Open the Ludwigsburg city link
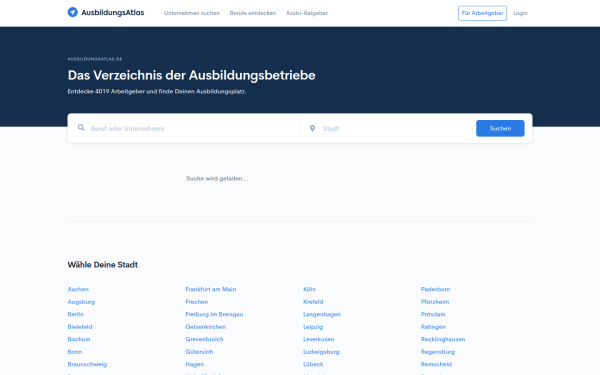This screenshot has width=600, height=375. point(321,352)
